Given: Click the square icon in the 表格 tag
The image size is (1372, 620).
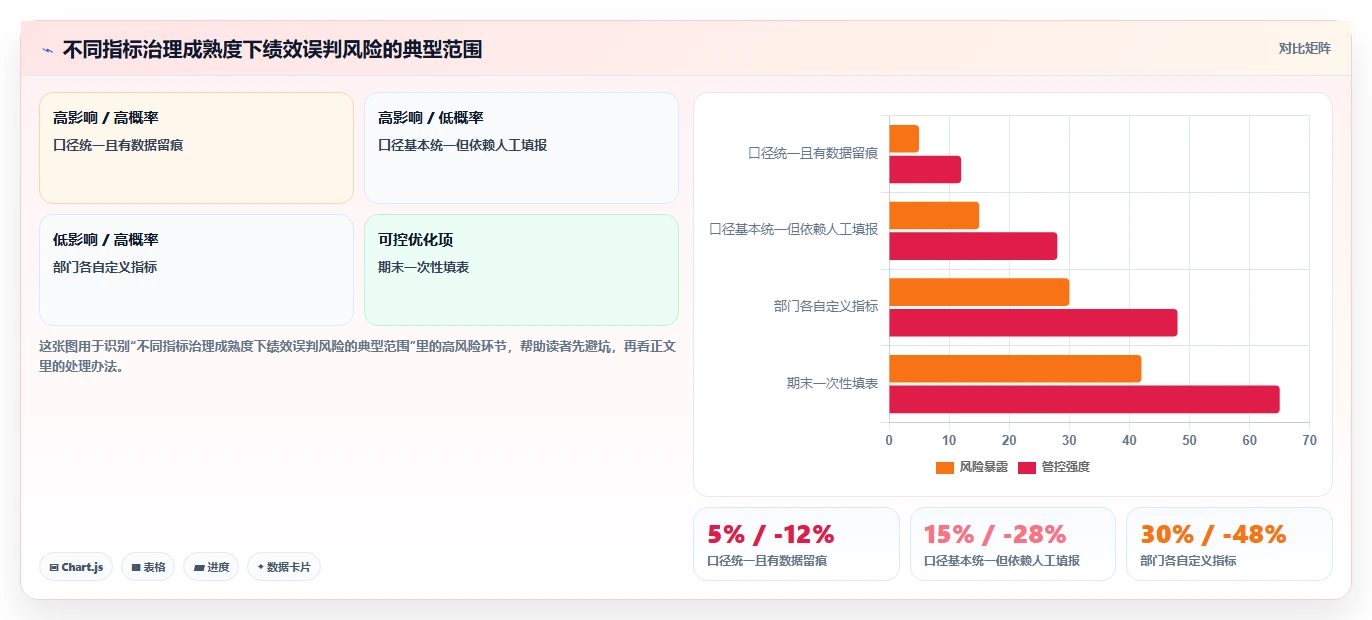Looking at the screenshot, I should (x=136, y=567).
